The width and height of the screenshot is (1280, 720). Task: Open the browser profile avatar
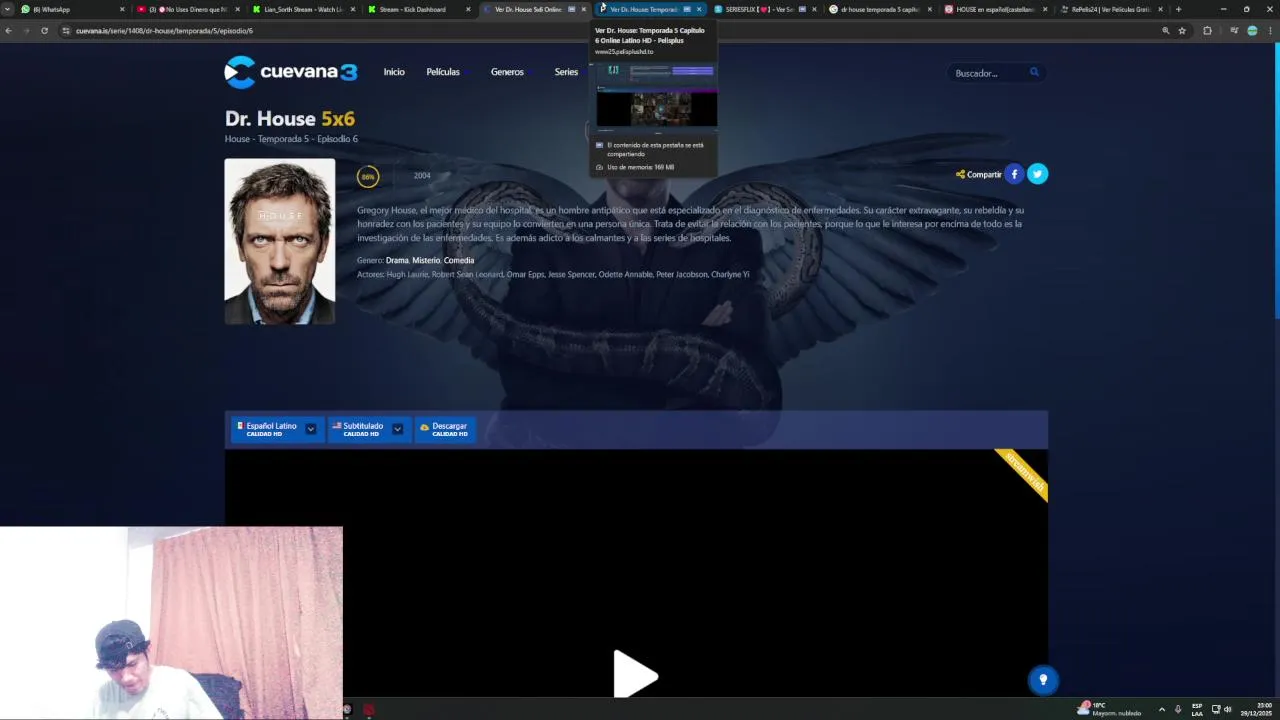point(1252,31)
